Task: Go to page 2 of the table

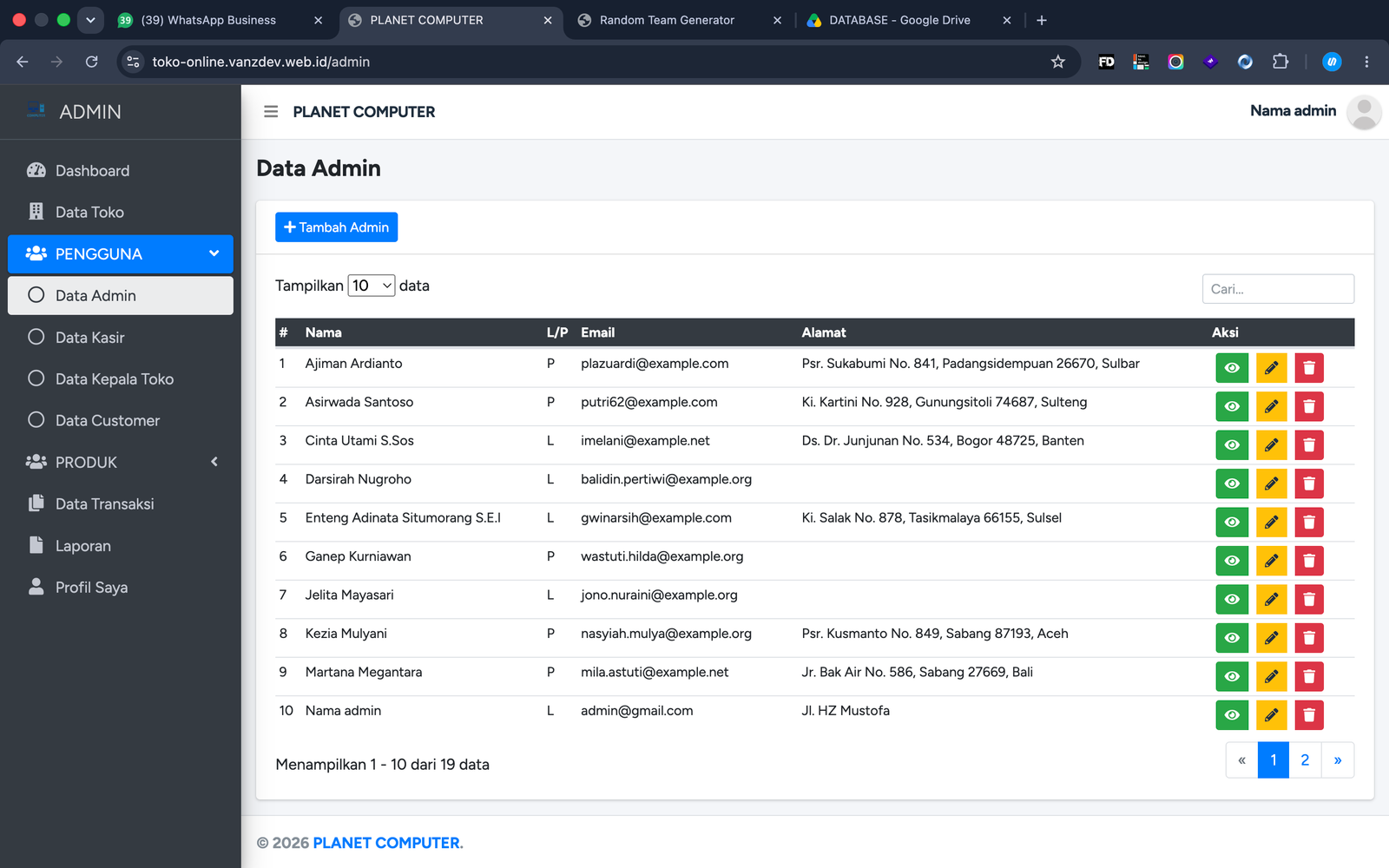Action: 1305,760
